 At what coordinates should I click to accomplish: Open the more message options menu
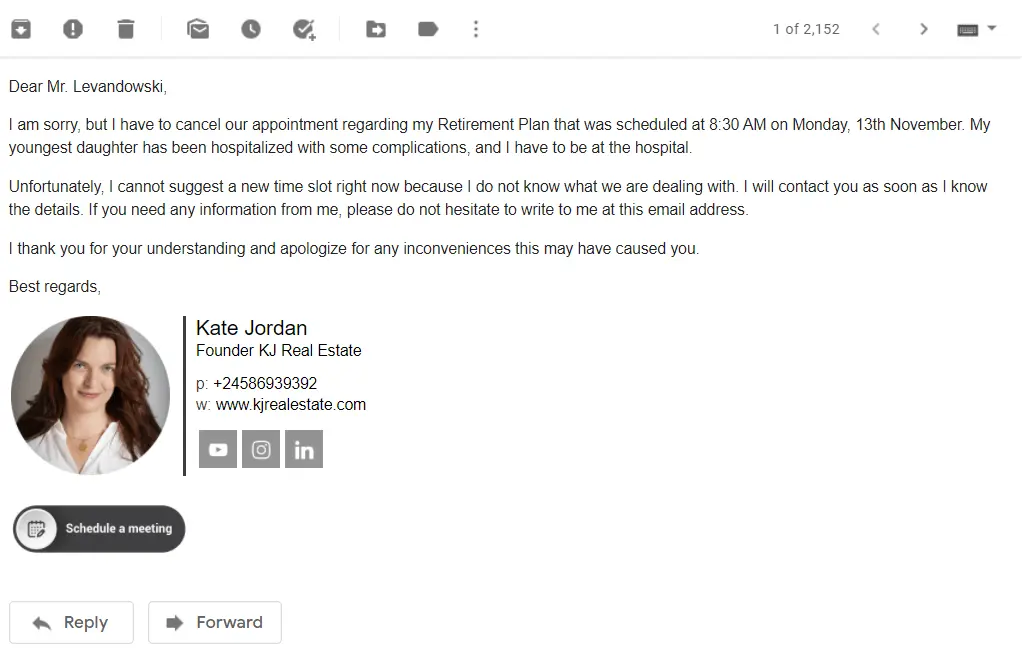coord(476,28)
